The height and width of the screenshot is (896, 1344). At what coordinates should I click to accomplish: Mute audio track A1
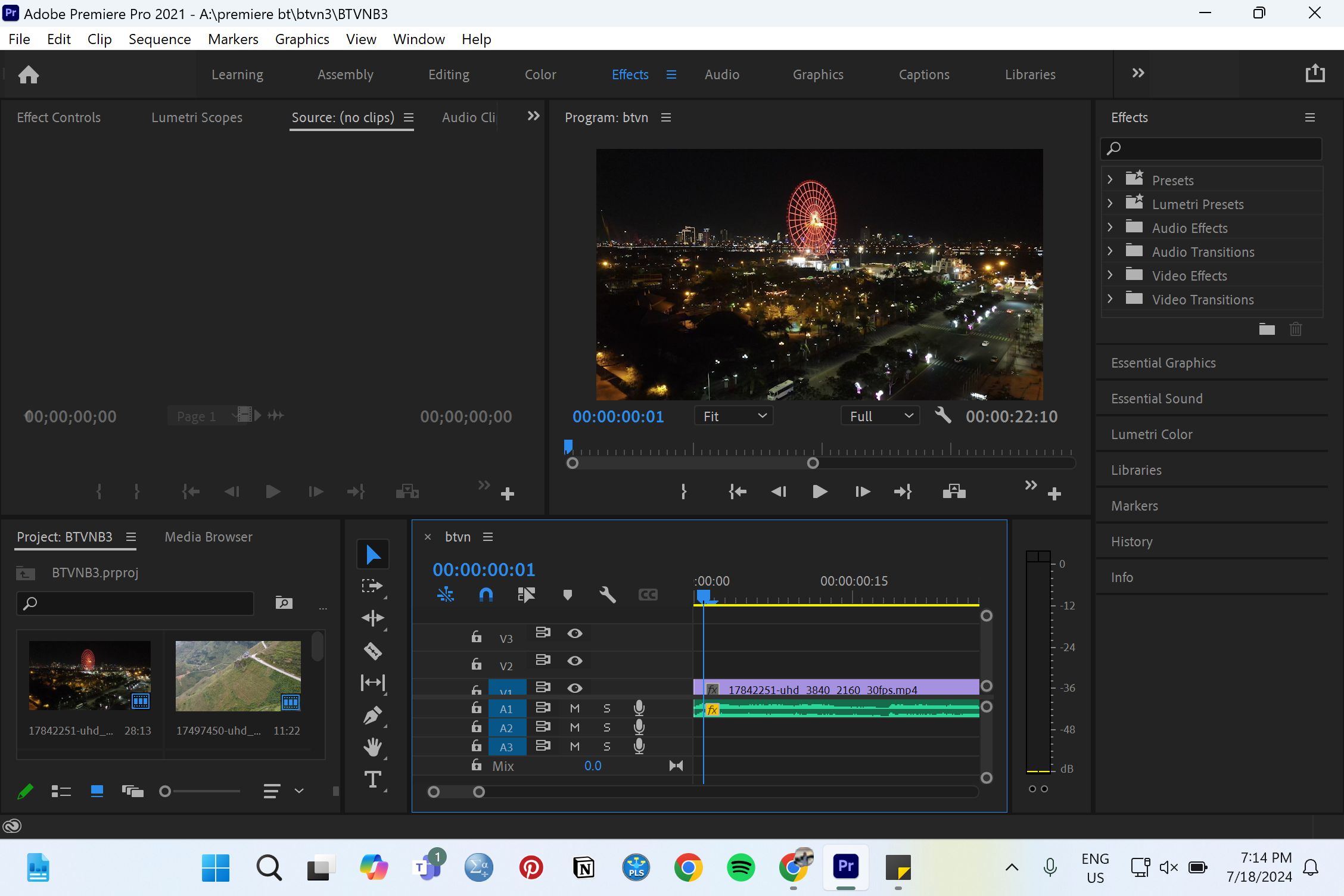tap(575, 708)
